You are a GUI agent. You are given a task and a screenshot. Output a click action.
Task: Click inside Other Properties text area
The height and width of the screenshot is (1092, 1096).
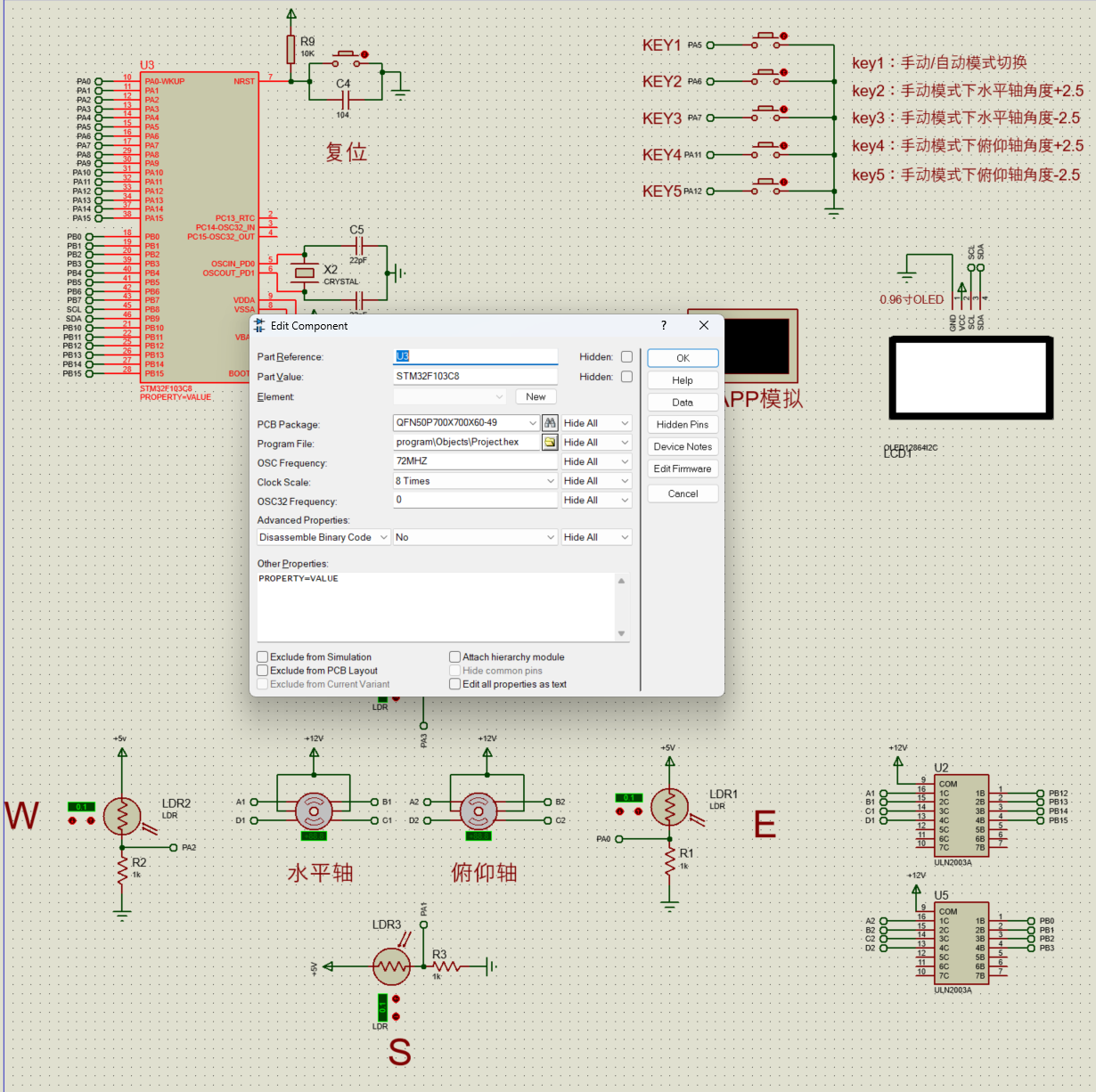click(x=435, y=606)
